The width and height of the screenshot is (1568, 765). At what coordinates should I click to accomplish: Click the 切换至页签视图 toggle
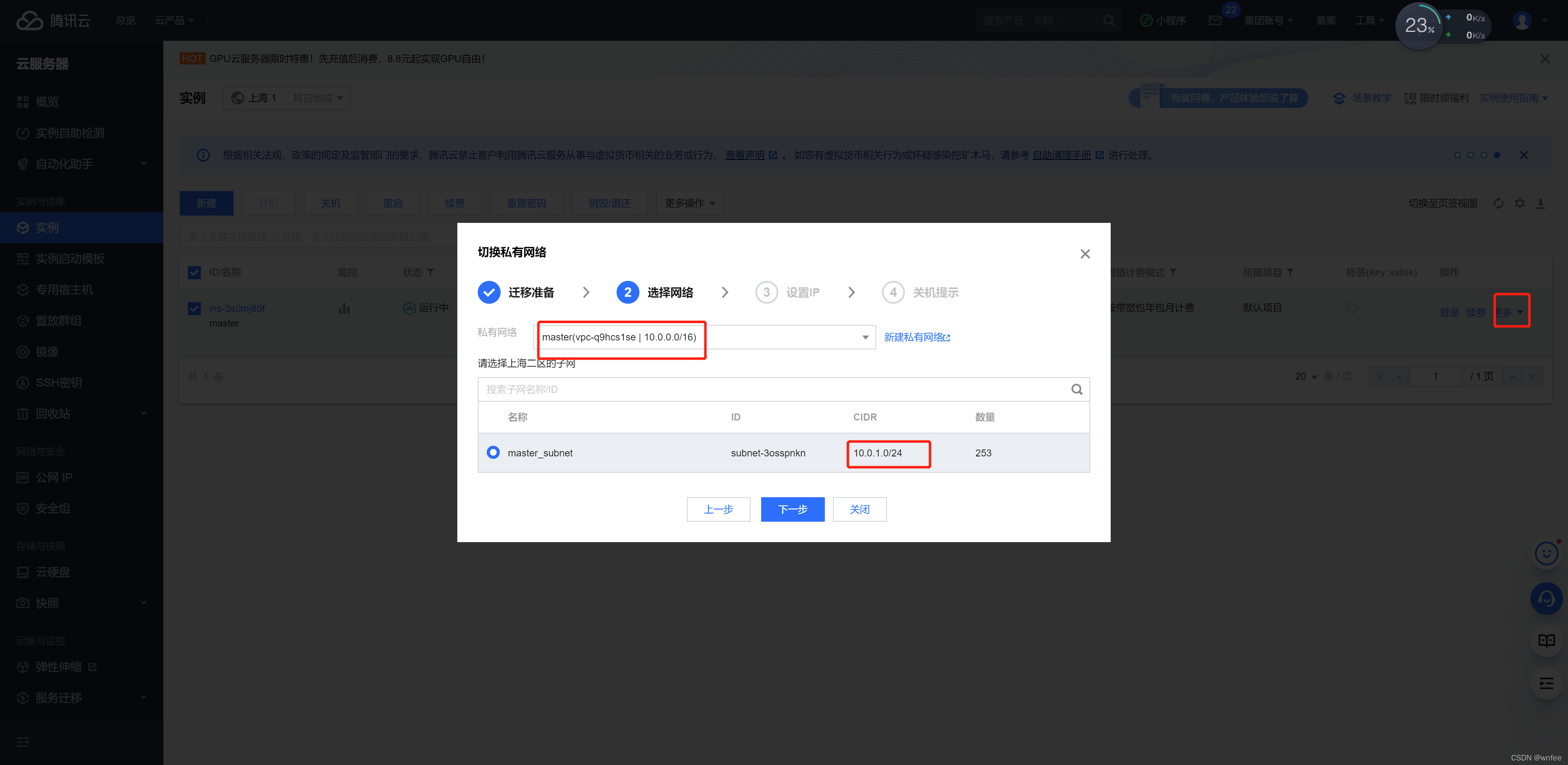(1443, 203)
